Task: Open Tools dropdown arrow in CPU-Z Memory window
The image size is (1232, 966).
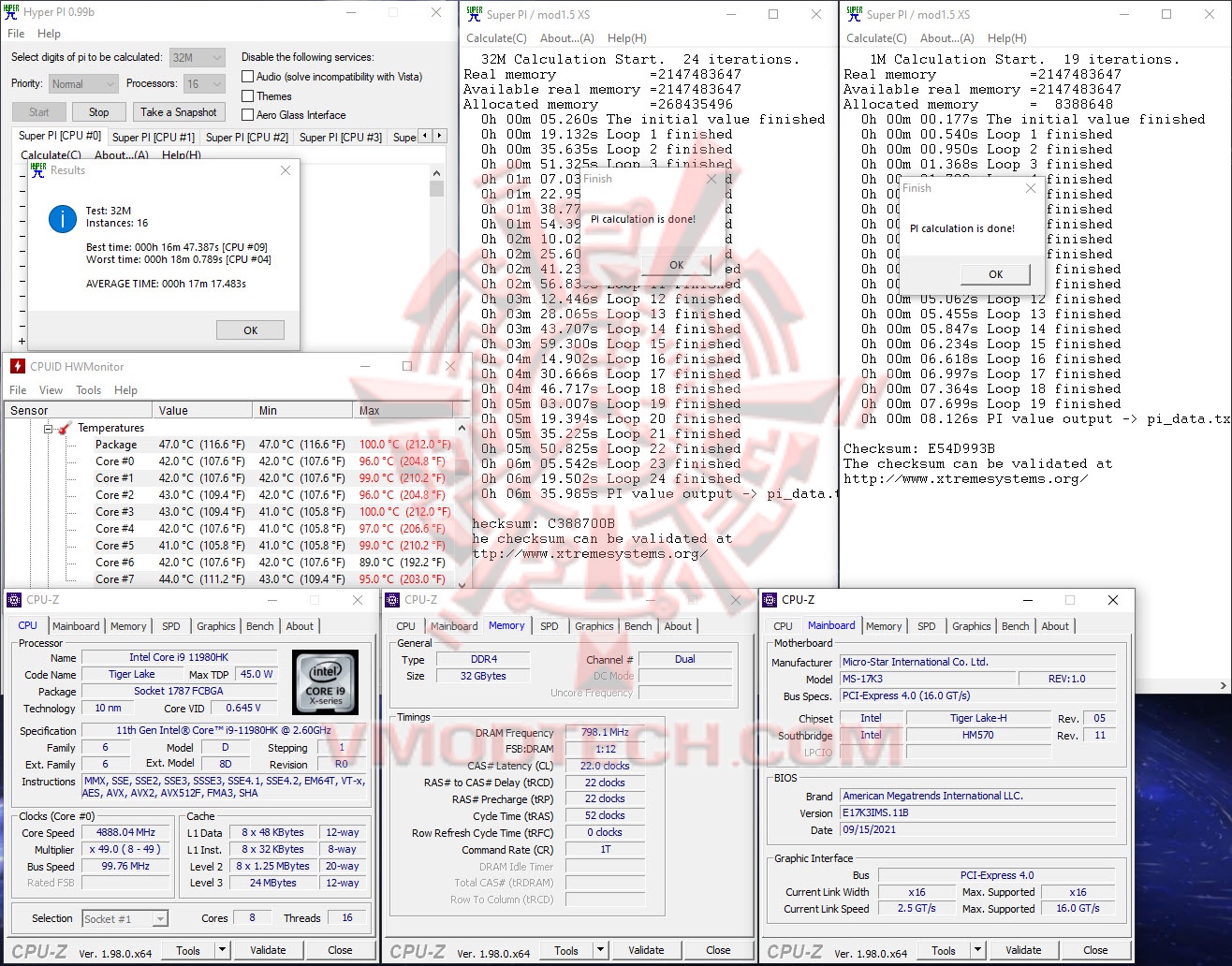Action: [600, 950]
